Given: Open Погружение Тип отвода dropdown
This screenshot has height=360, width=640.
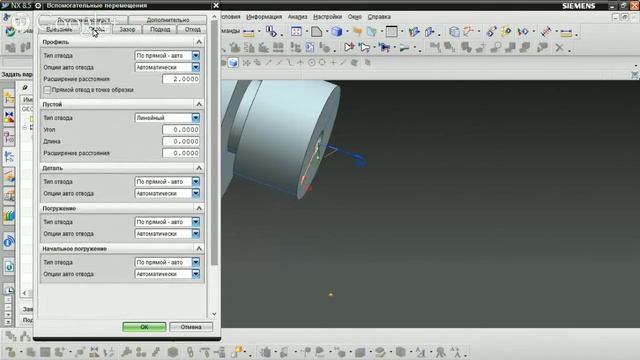Looking at the screenshot, I should (x=167, y=222).
